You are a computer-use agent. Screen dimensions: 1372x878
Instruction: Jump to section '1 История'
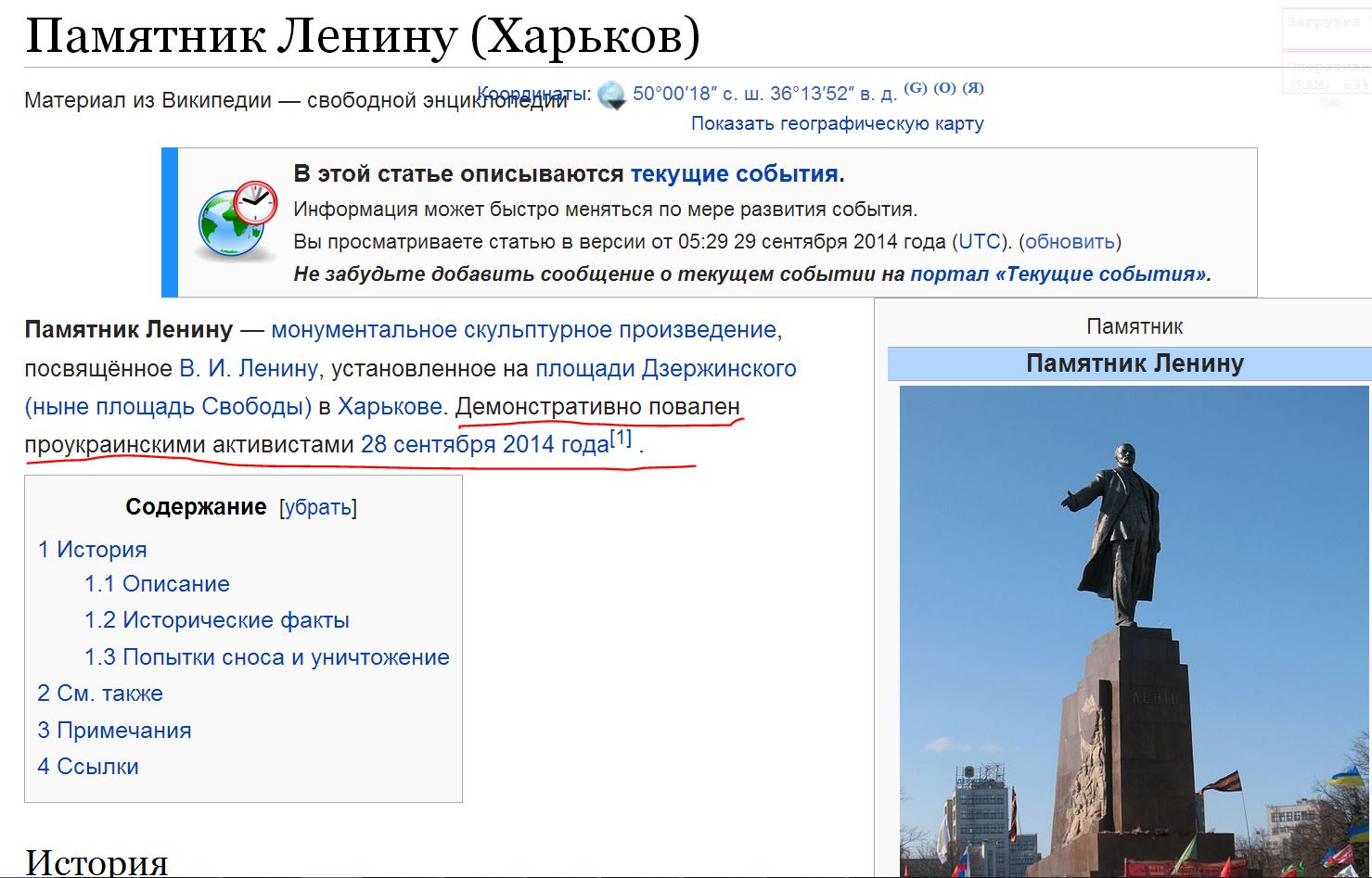(92, 550)
